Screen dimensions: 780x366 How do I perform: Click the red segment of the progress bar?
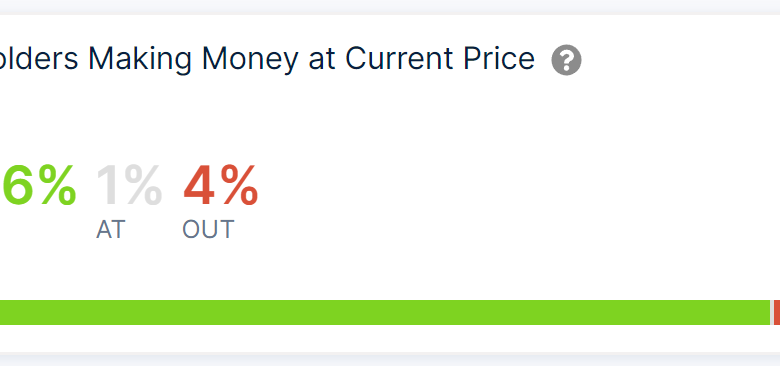tap(777, 312)
